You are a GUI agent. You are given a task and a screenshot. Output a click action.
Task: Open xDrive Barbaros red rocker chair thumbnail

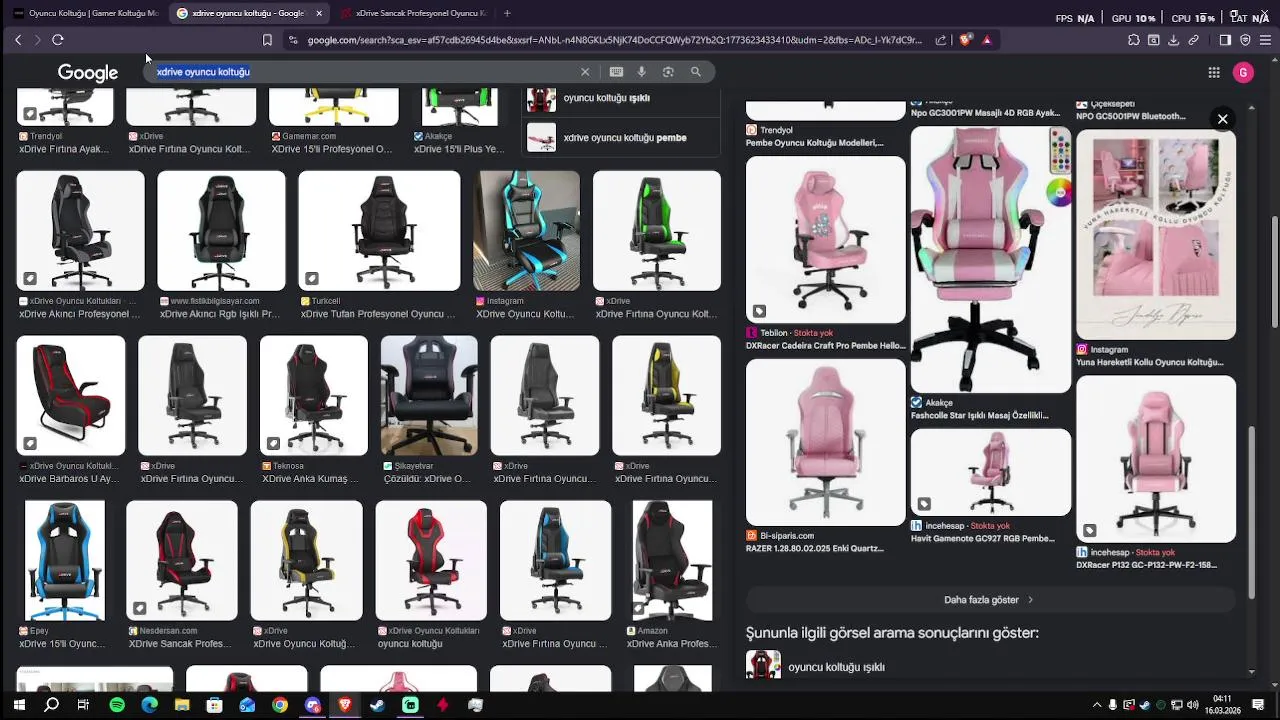[x=71, y=395]
